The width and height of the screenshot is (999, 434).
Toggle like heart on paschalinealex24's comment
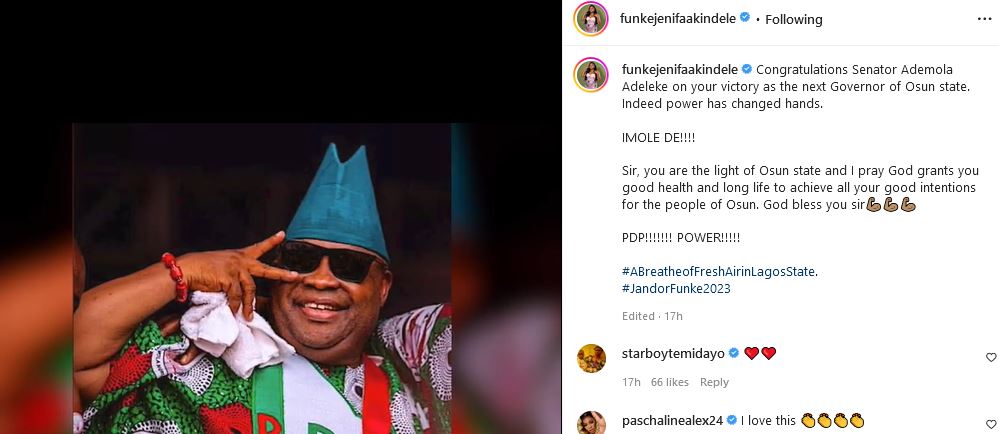991,421
